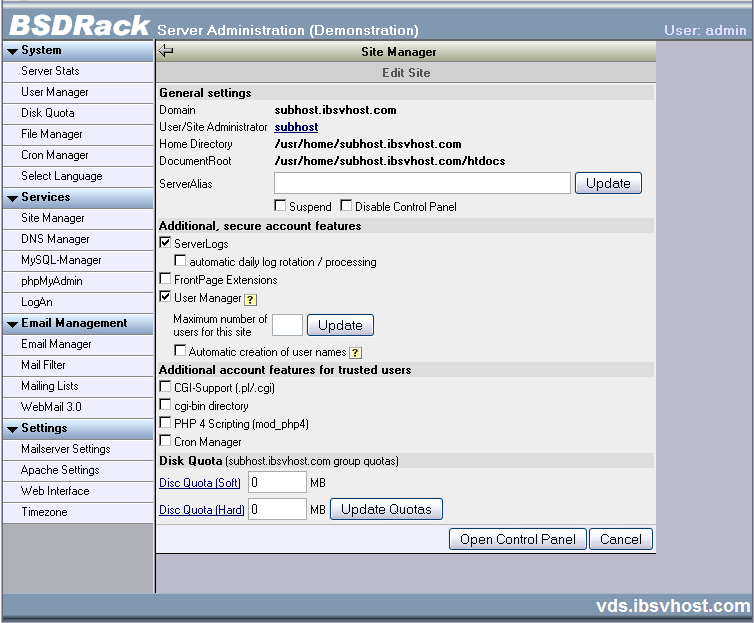
Task: Focus the ServerAlias text field
Action: click(x=422, y=183)
